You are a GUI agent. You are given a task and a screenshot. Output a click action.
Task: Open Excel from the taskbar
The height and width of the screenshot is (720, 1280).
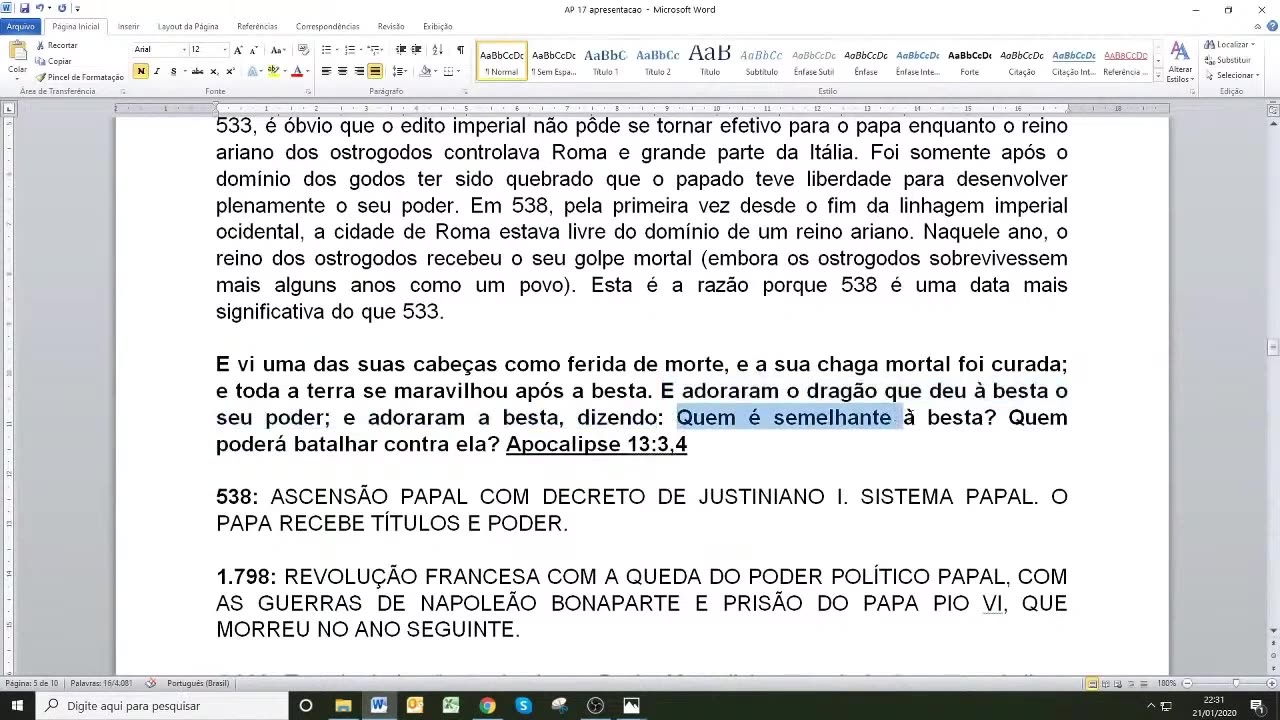click(451, 705)
